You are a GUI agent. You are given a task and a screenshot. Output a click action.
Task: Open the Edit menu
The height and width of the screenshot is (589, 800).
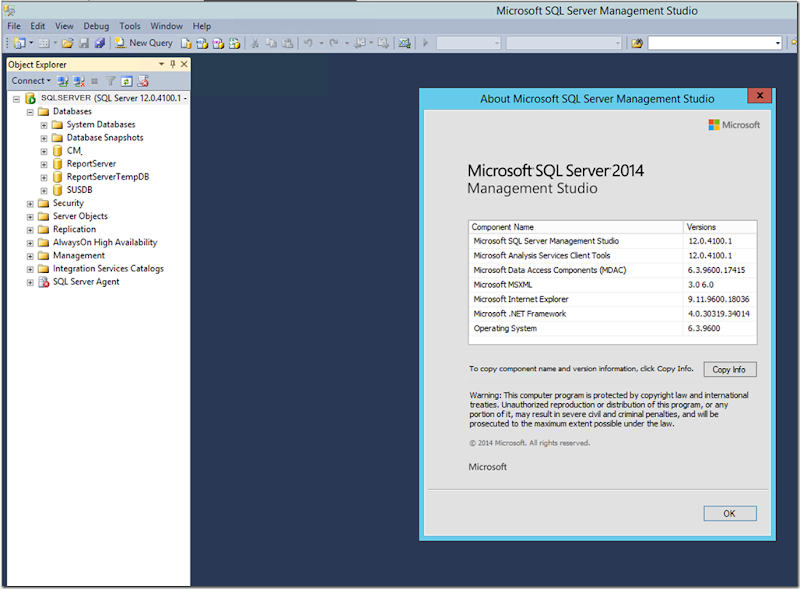(x=37, y=26)
